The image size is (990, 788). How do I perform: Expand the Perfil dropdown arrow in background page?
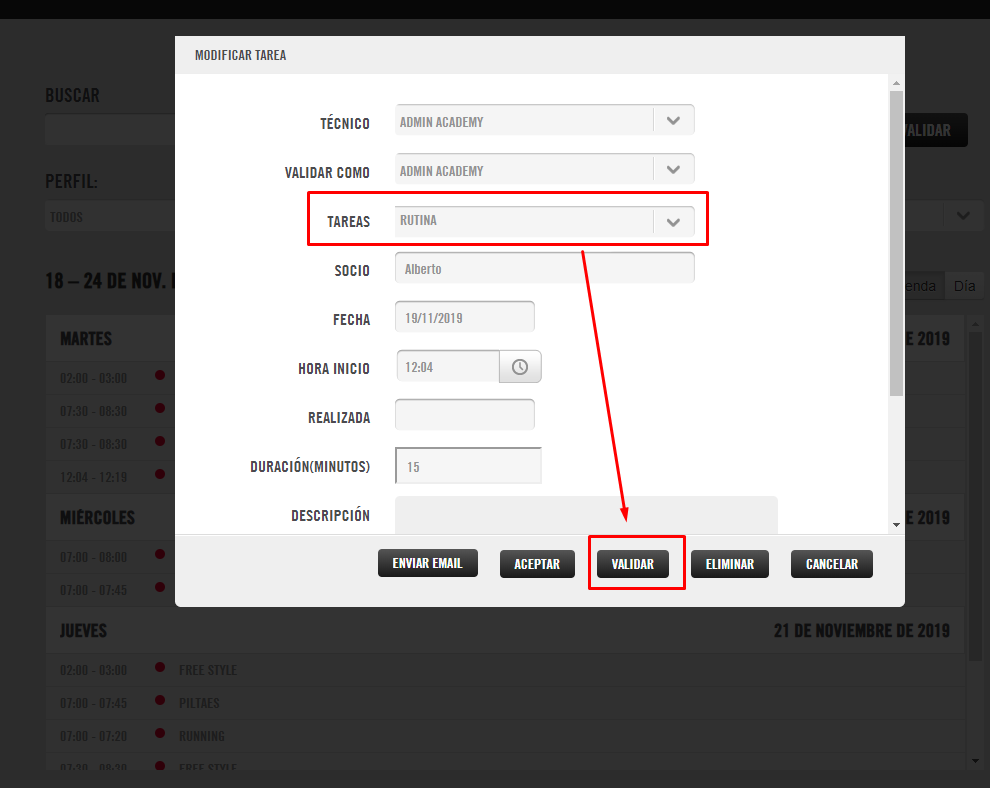tap(963, 215)
